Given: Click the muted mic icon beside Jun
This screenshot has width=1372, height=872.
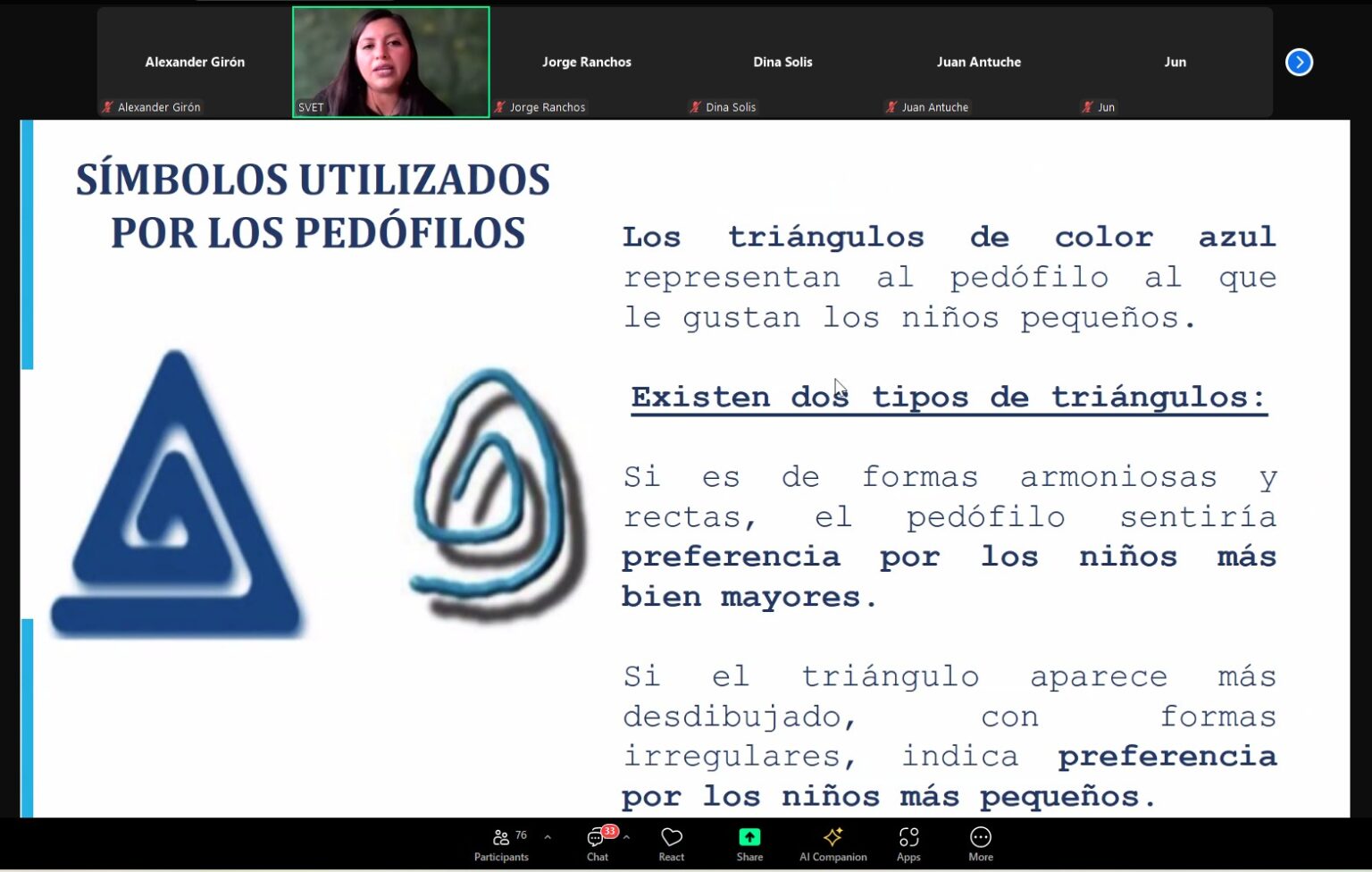Looking at the screenshot, I should [x=1087, y=107].
